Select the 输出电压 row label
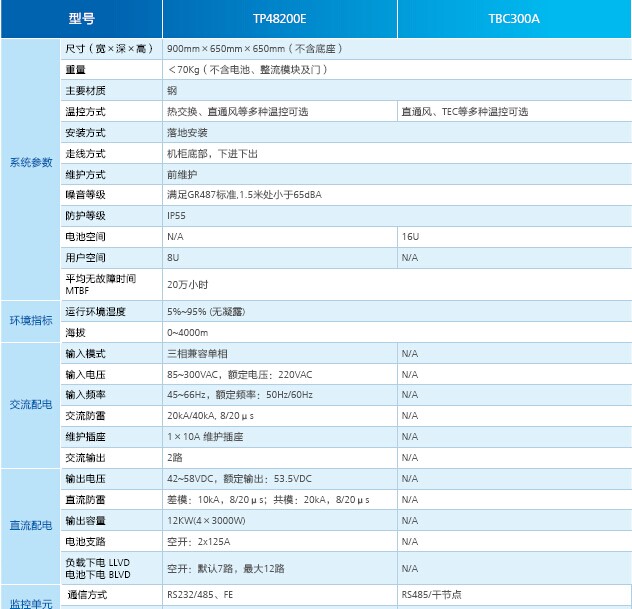 pos(85,478)
